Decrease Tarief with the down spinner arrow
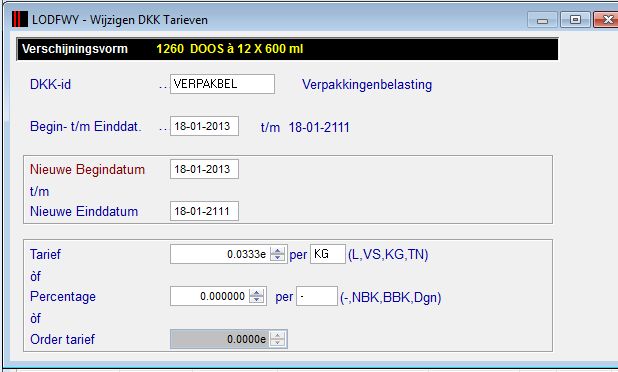The image size is (618, 372). [277, 258]
